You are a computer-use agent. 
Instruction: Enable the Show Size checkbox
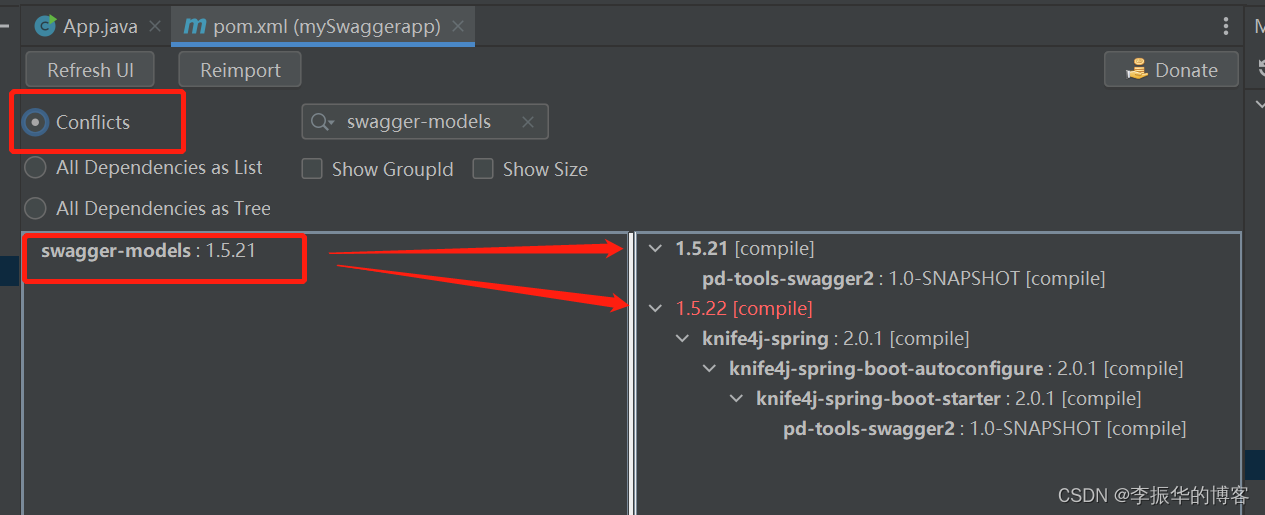(483, 169)
